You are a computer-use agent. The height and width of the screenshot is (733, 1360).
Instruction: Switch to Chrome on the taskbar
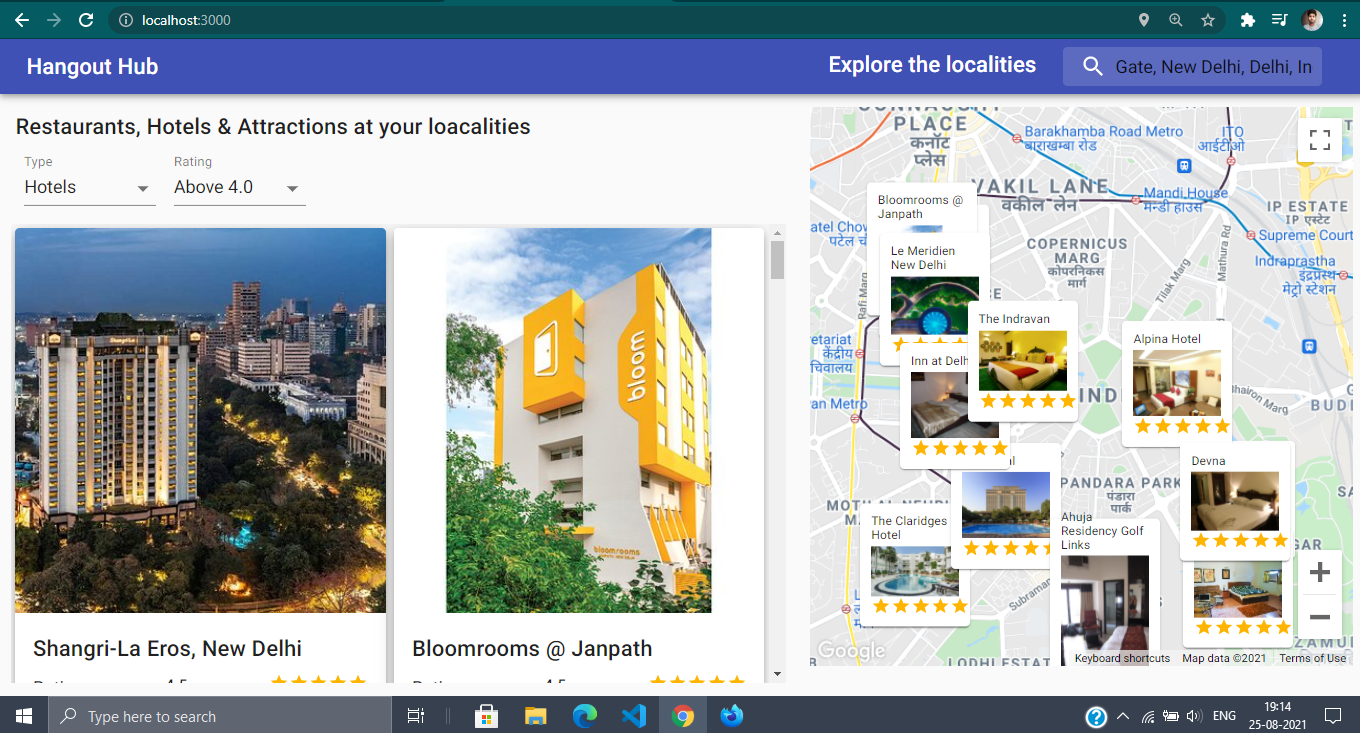(x=683, y=716)
